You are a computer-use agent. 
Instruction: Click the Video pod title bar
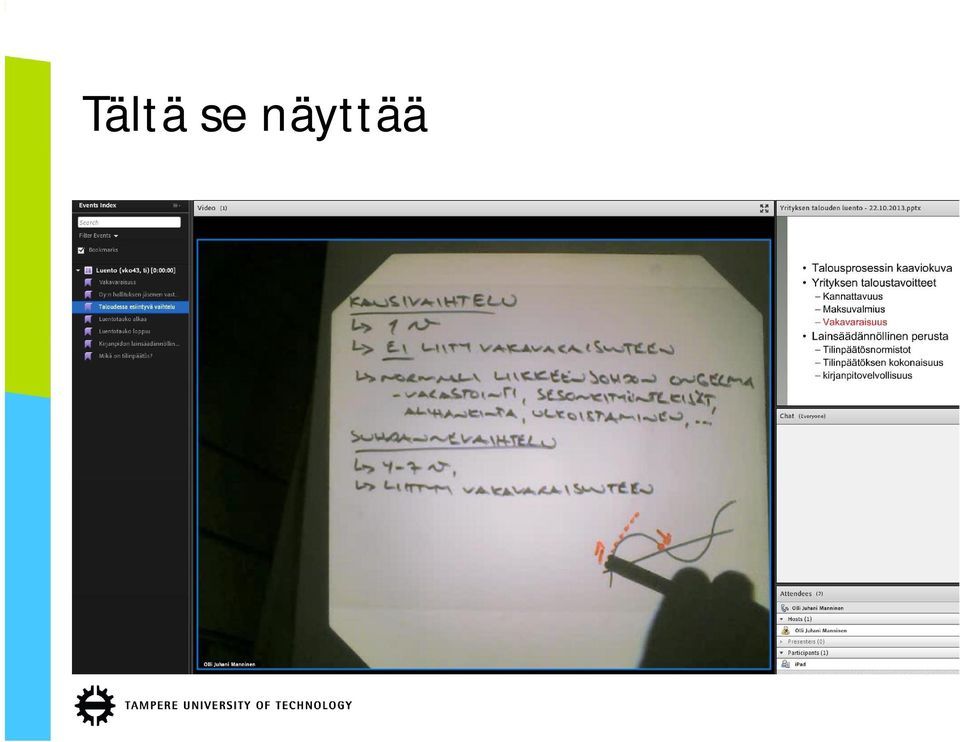click(484, 208)
